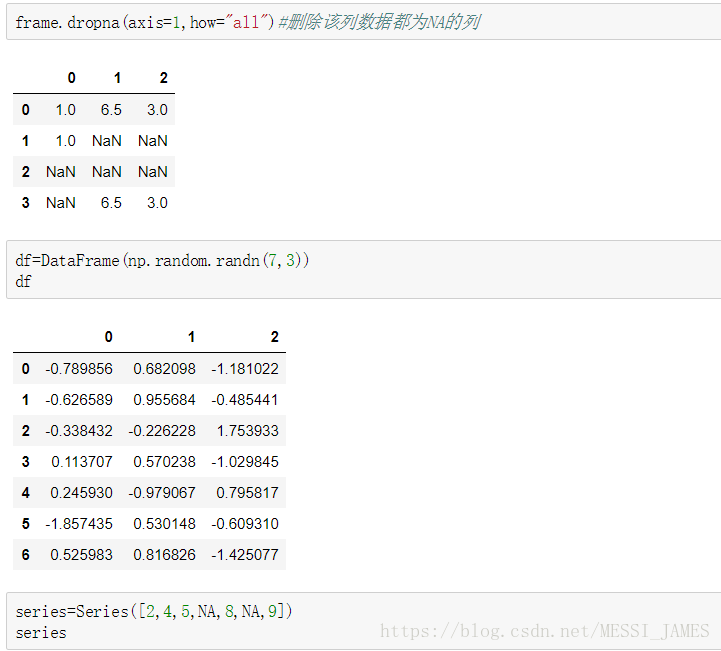The width and height of the screenshot is (721, 651).
Task: Click the series=Series code cell line
Action: pos(154,611)
